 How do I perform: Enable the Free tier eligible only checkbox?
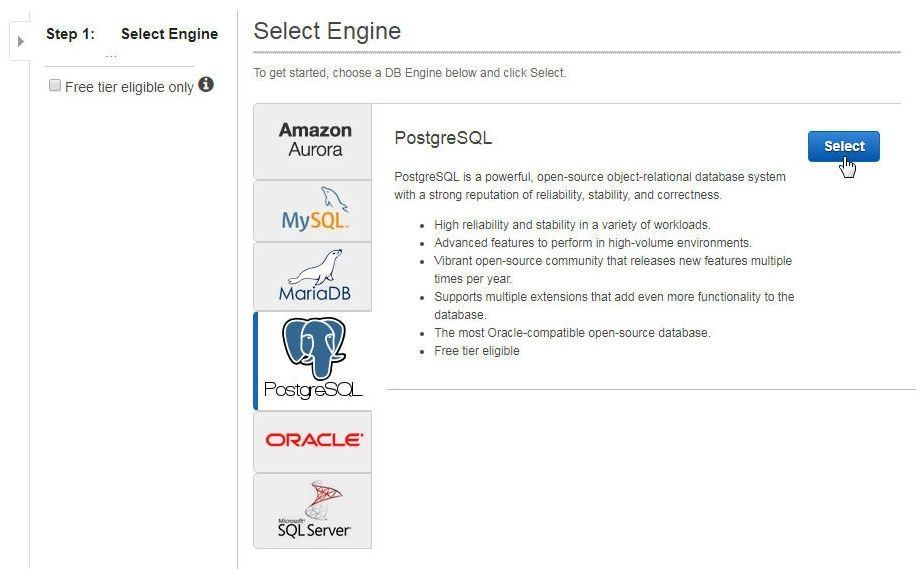click(x=55, y=86)
